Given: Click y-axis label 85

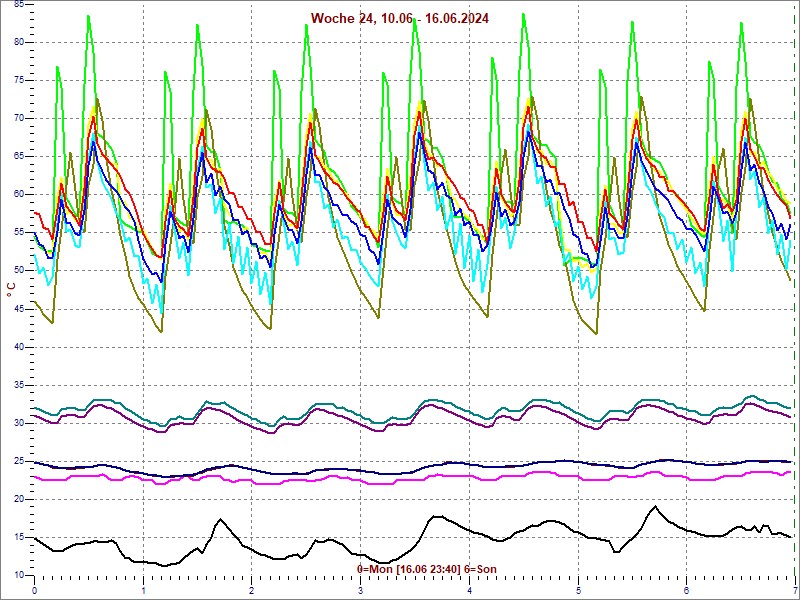Looking at the screenshot, I should pos(19,4).
